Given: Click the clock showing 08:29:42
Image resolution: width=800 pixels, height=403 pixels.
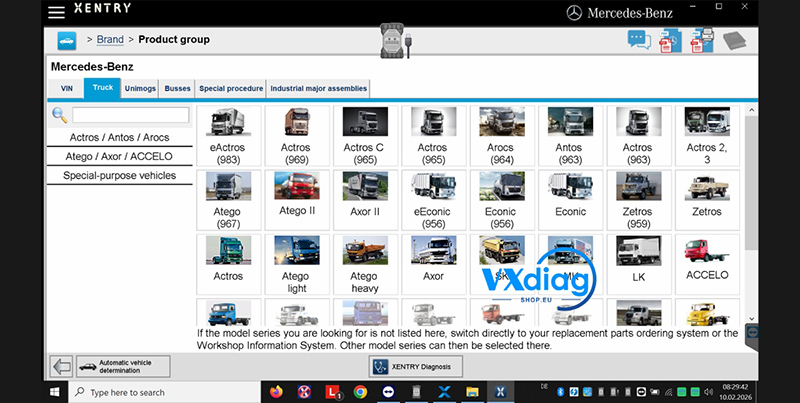Looking at the screenshot, I should (735, 387).
